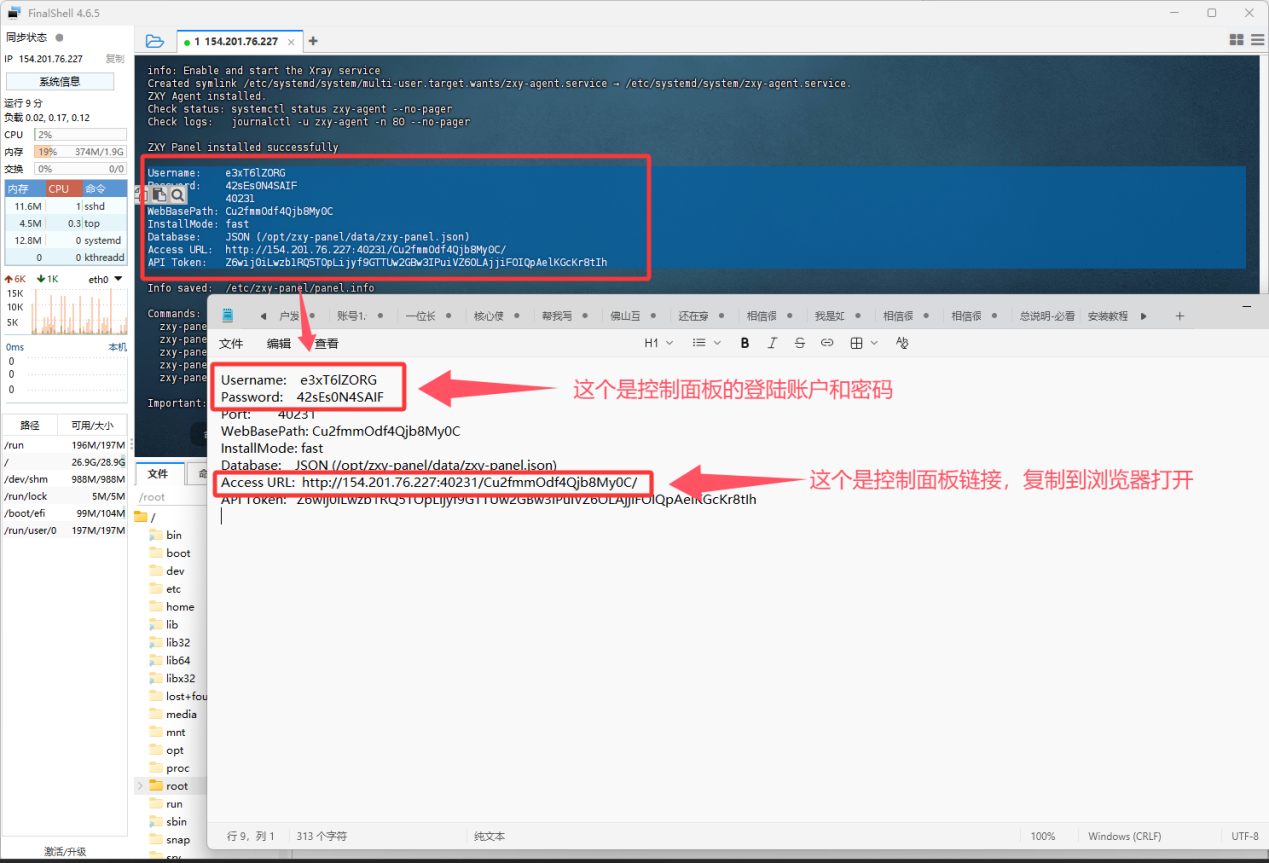
Task: Open the list style dropdown
Action: [706, 343]
